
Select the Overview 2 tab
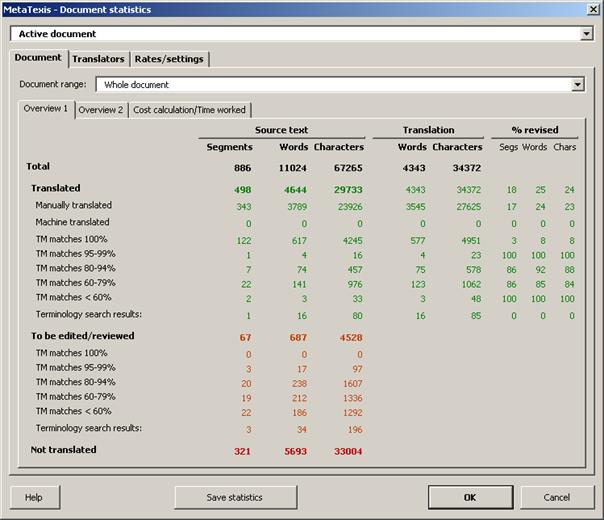coord(101,110)
